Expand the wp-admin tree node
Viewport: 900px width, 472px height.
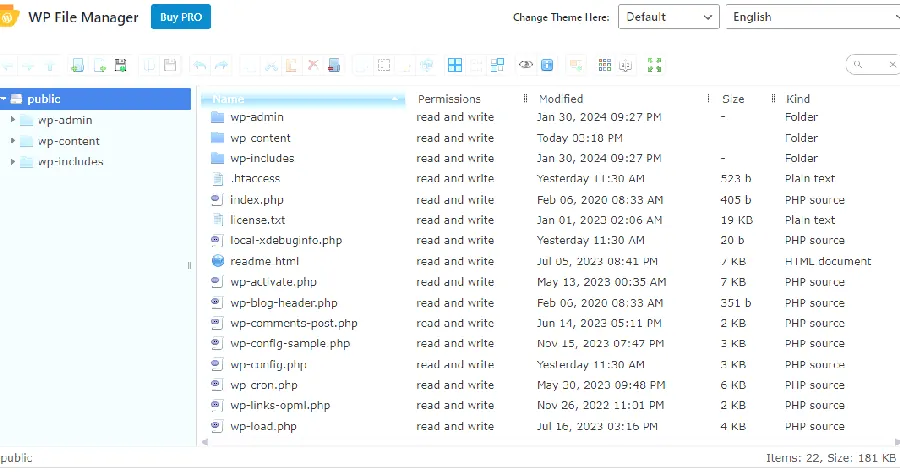(13, 120)
